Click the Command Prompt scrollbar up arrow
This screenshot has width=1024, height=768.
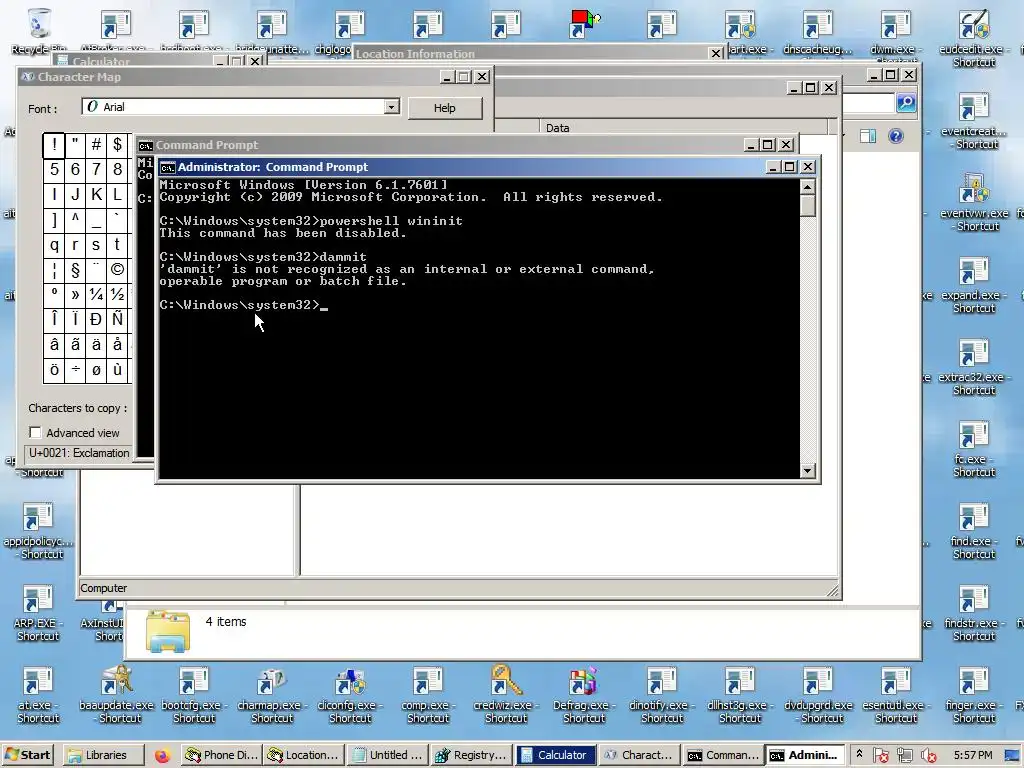tap(808, 187)
